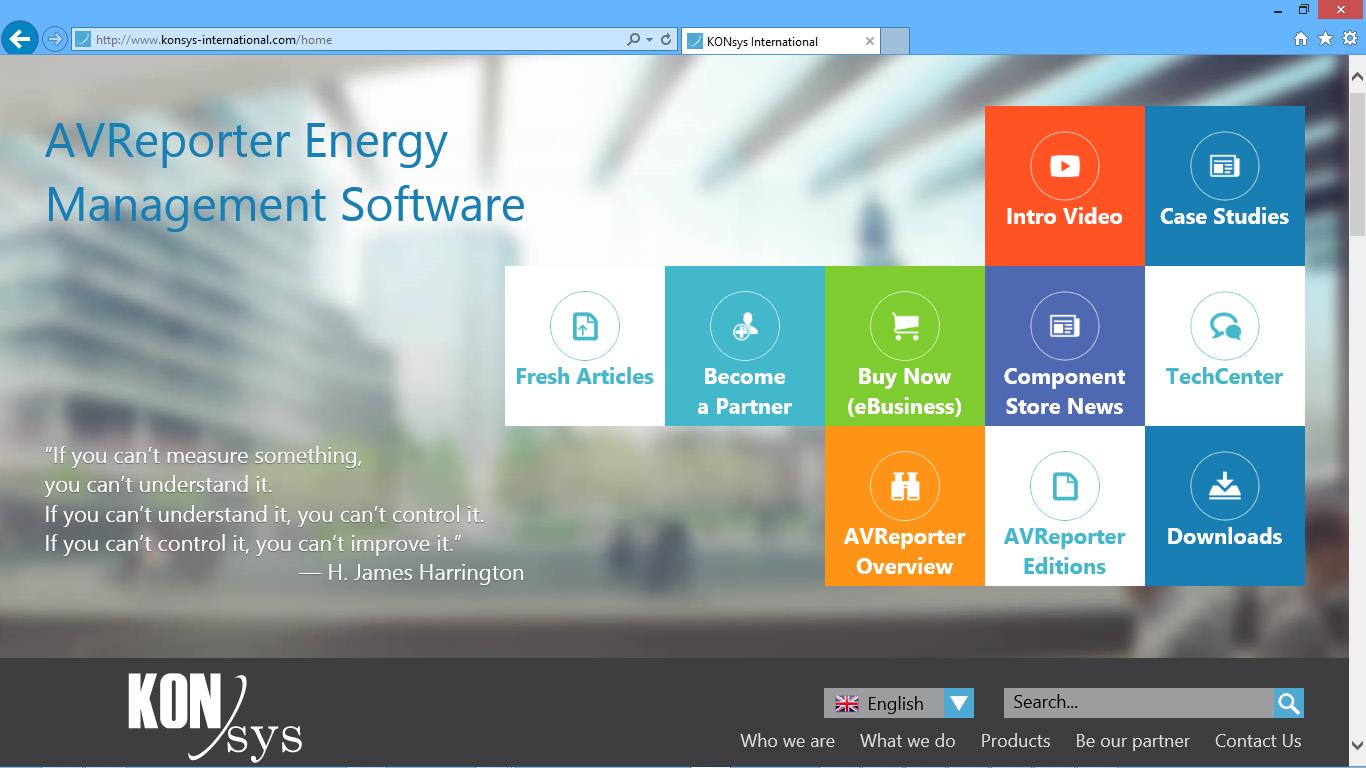Open browser Home icon

point(1301,39)
